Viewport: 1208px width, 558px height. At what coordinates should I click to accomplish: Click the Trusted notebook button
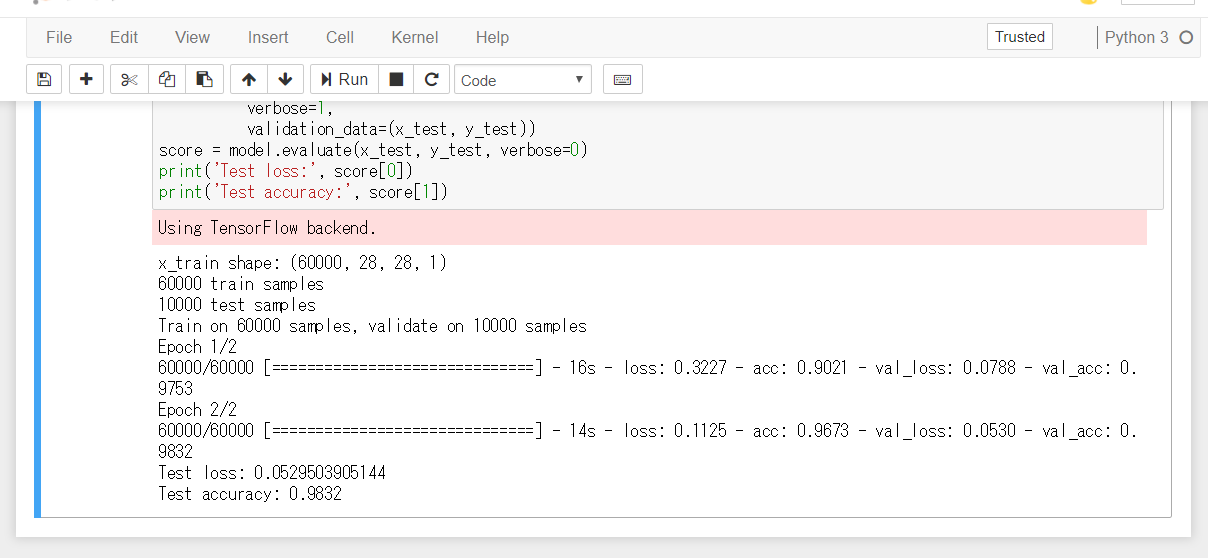[x=1020, y=37]
